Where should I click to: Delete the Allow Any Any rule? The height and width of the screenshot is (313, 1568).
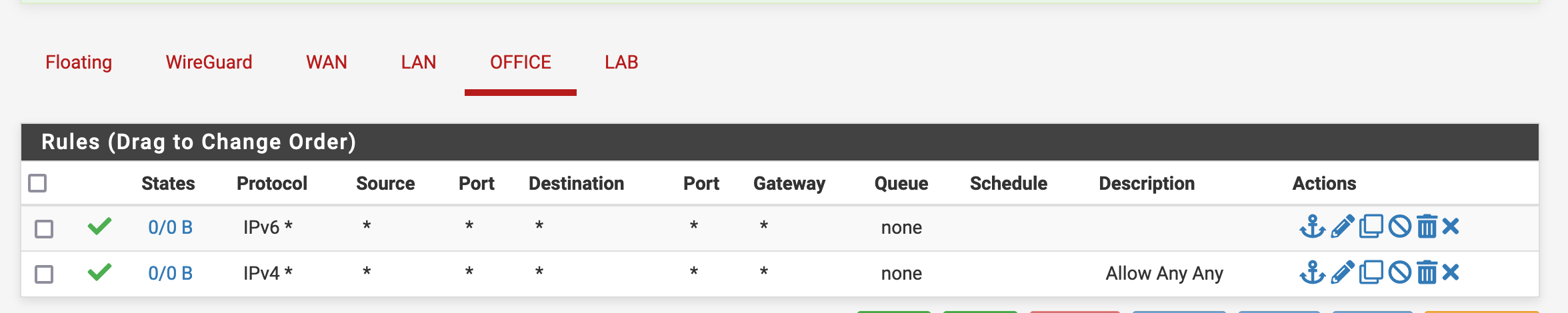1427,272
